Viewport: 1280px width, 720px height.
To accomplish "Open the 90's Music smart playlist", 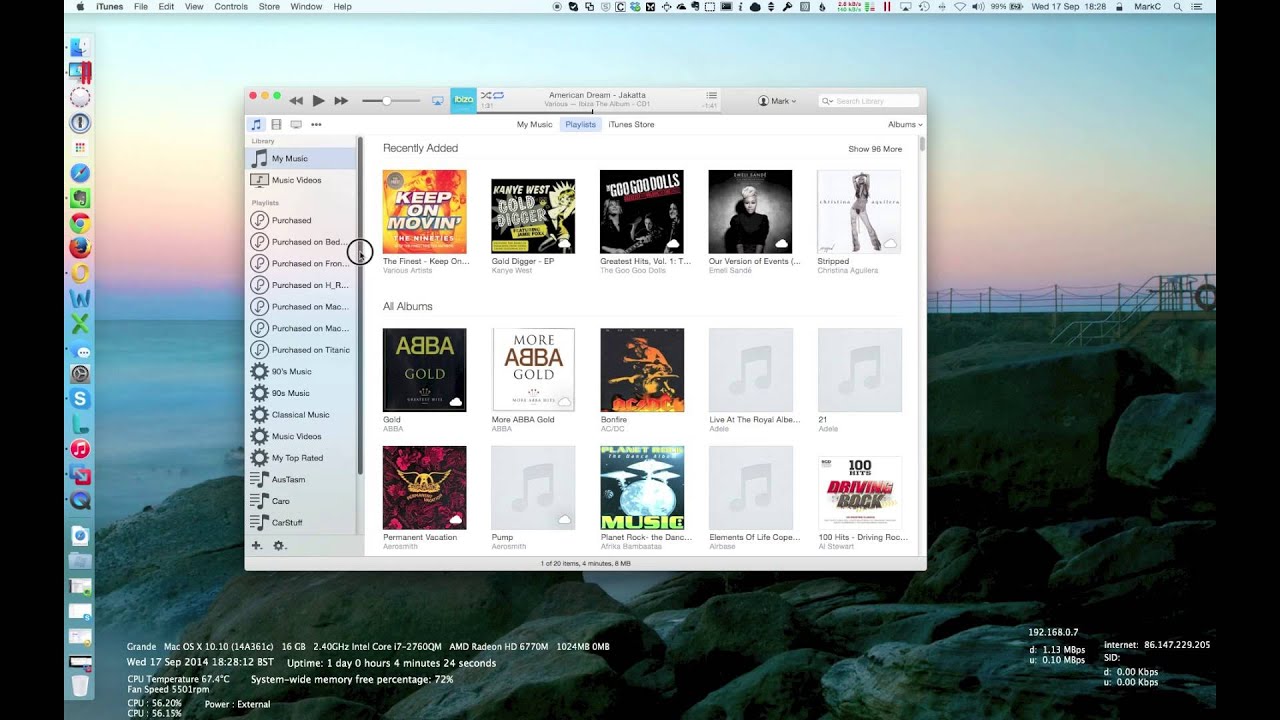I will (301, 371).
